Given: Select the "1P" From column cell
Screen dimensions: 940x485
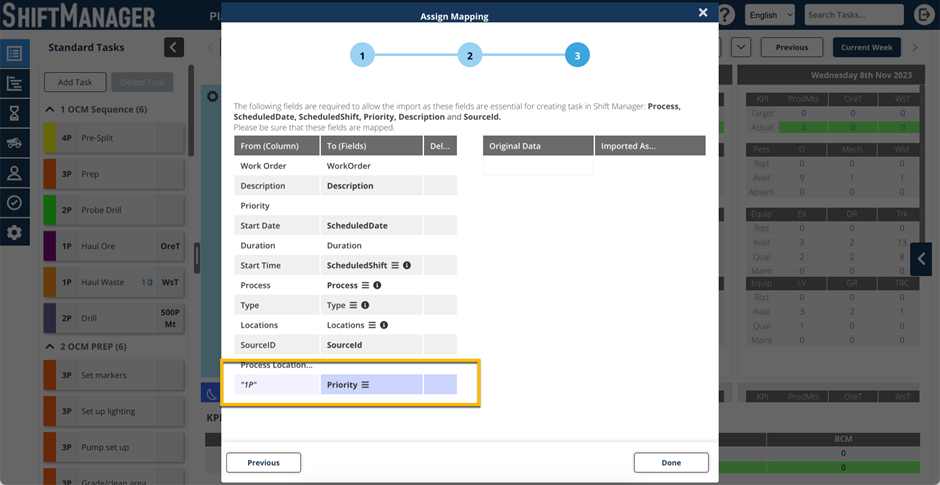Looking at the screenshot, I should 277,385.
